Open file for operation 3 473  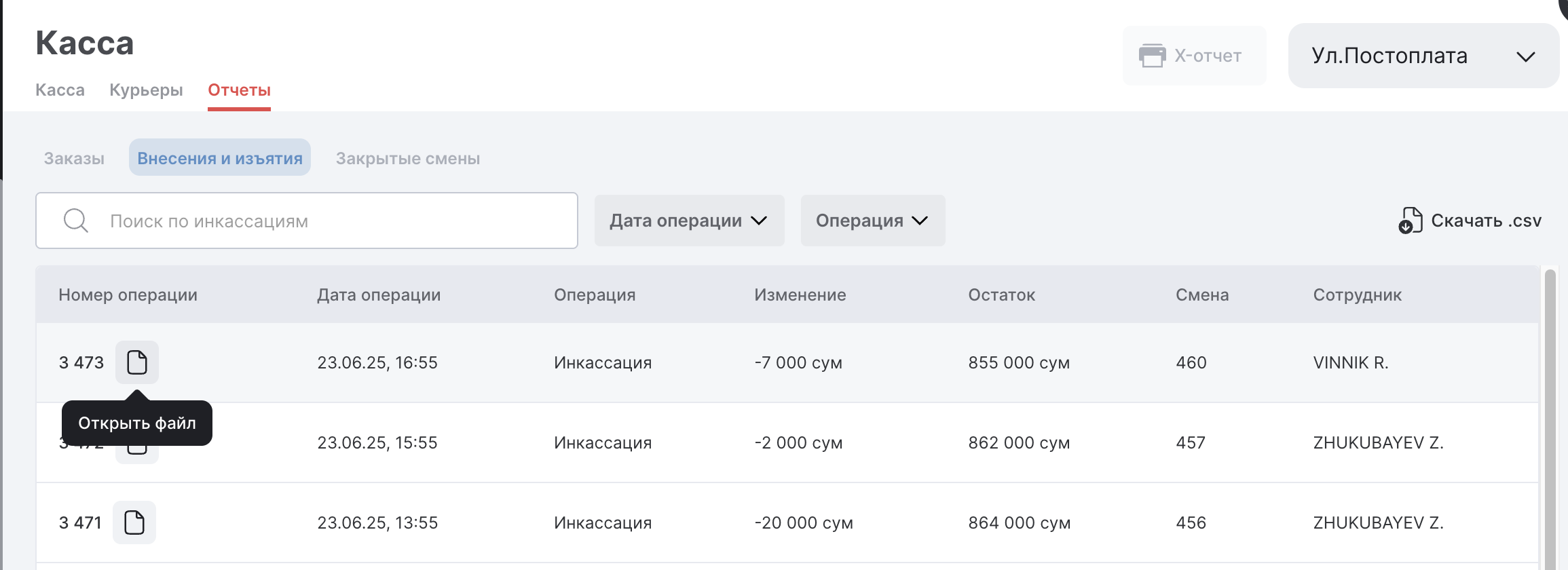pos(136,362)
